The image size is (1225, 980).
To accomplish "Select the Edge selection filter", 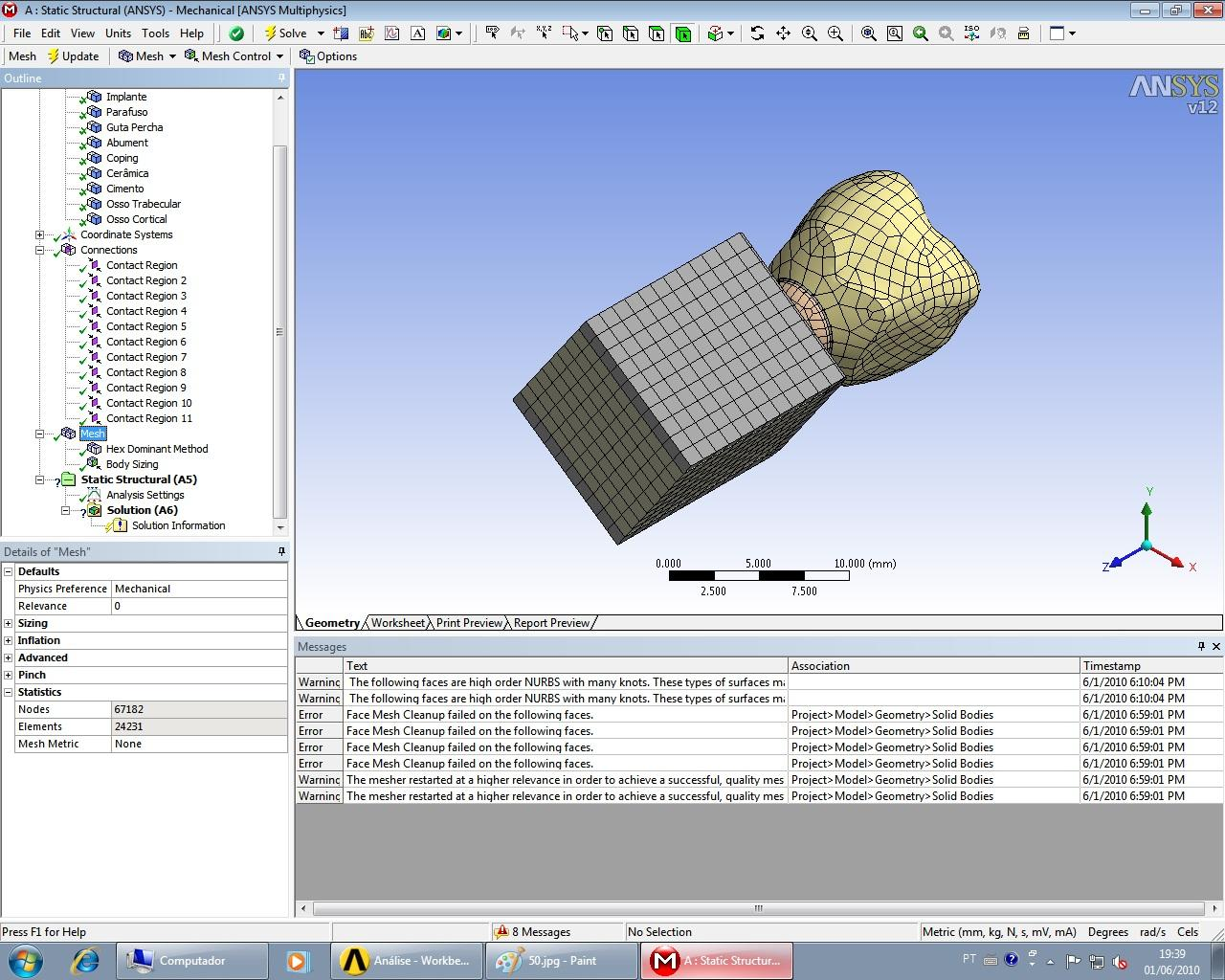I will [x=631, y=33].
